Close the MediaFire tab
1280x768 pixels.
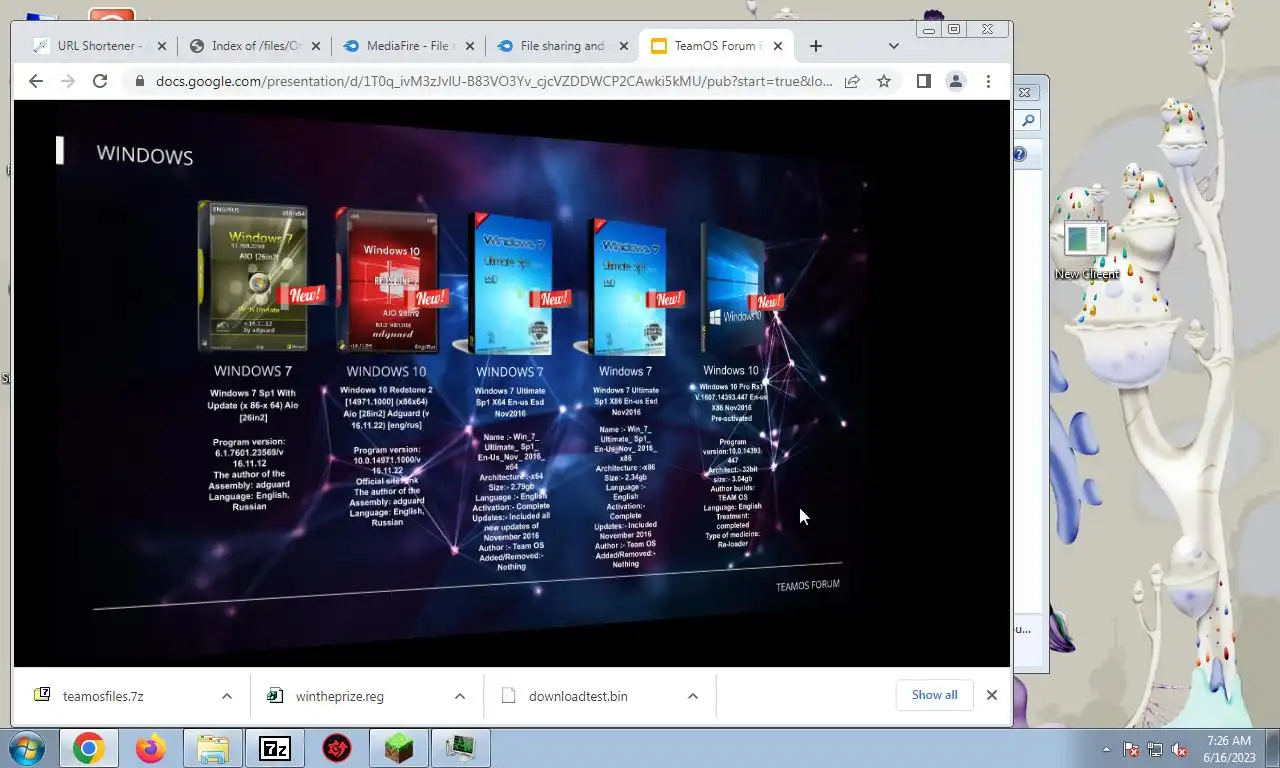[469, 46]
